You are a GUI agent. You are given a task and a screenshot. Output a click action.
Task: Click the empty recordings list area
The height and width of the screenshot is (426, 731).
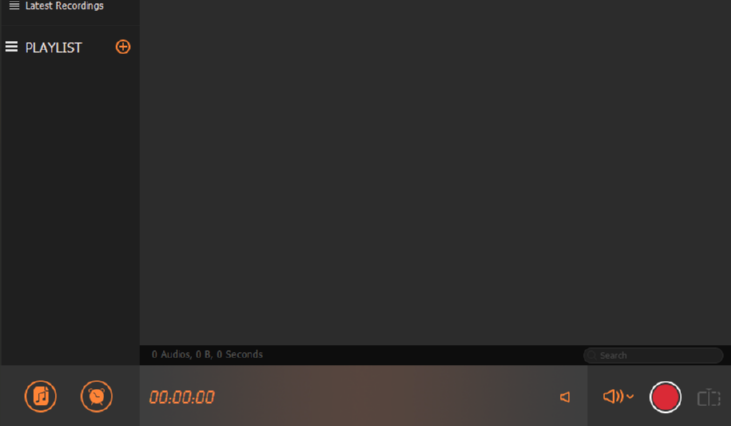point(435,172)
